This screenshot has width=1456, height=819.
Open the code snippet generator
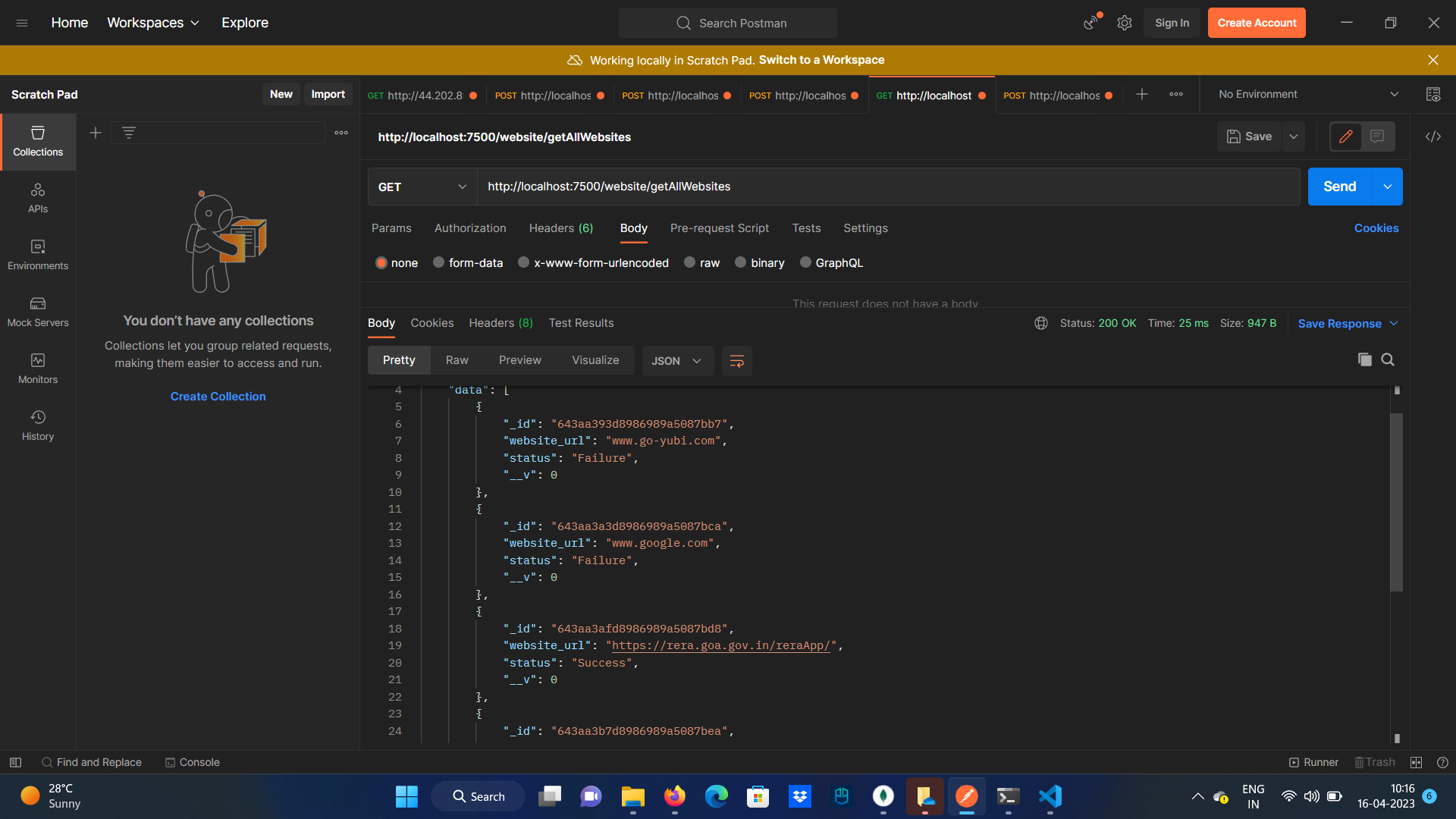point(1434,136)
